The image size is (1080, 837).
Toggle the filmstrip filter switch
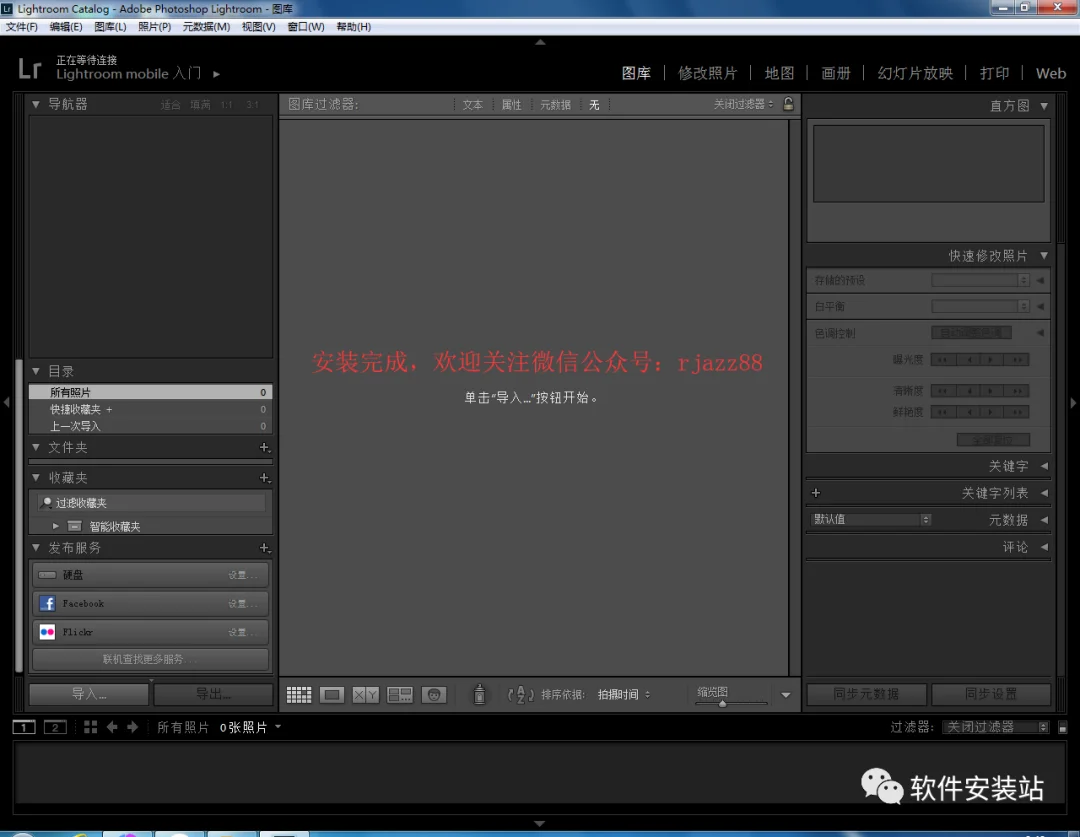coord(1063,727)
